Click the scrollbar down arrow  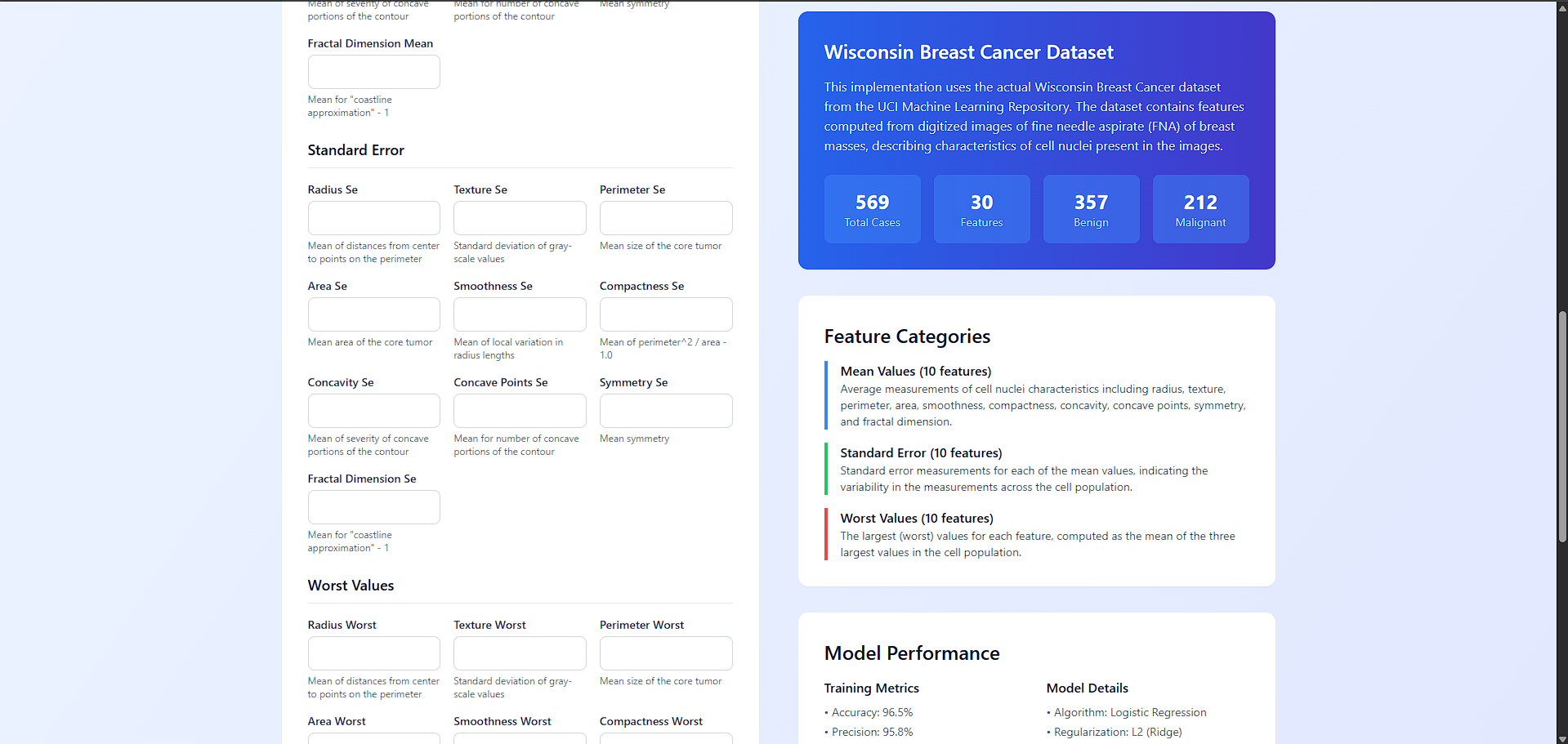pos(1562,738)
